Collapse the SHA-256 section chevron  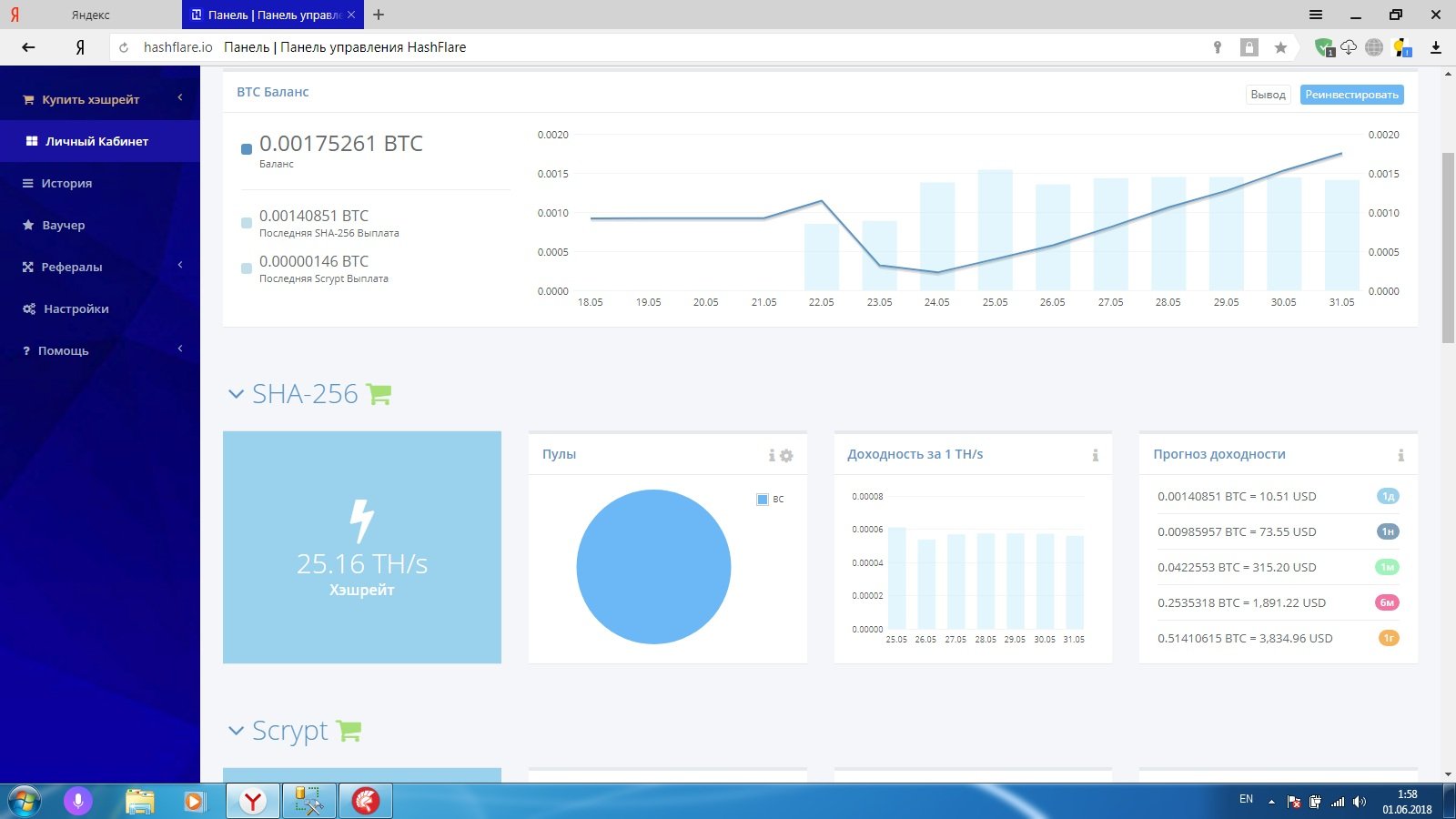[x=236, y=394]
